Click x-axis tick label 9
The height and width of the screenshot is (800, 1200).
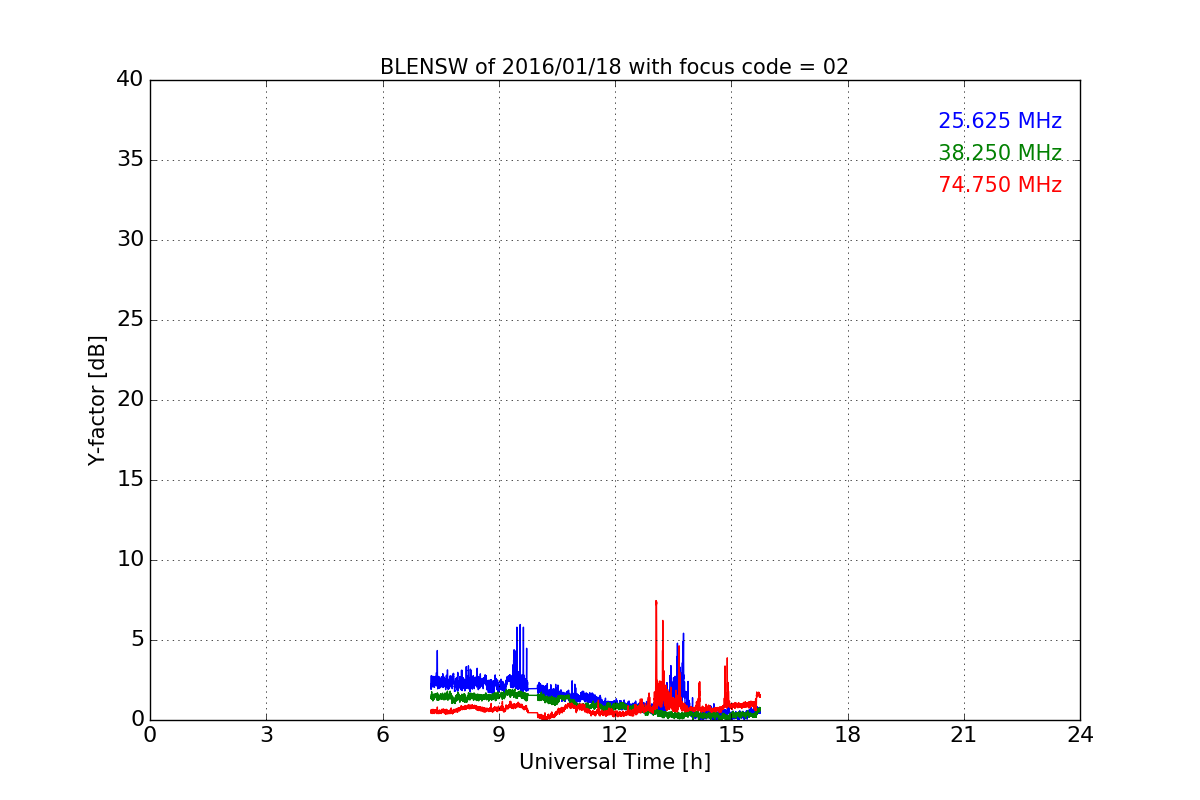coord(499,735)
